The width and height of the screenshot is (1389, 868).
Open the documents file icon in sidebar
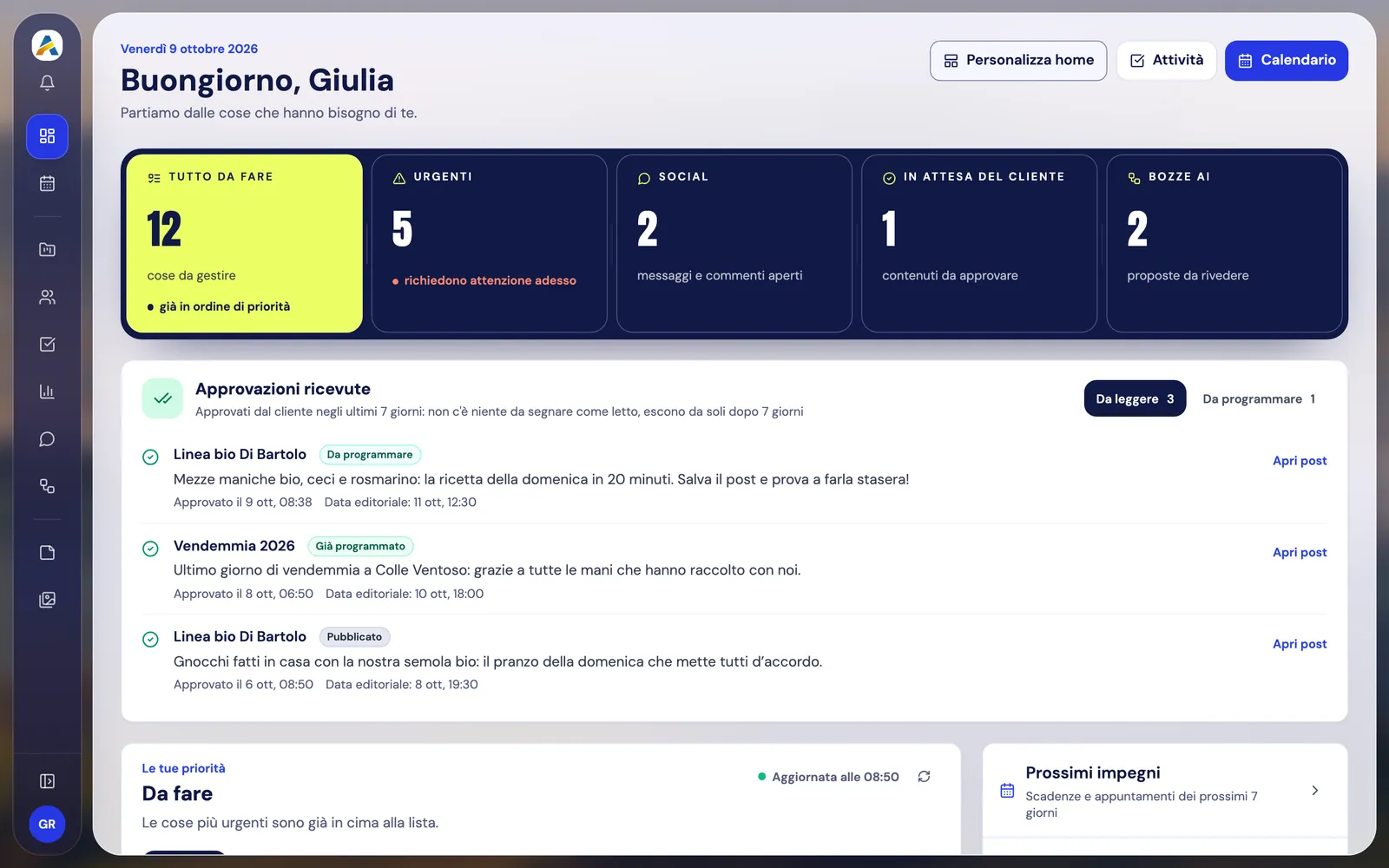[x=47, y=553]
